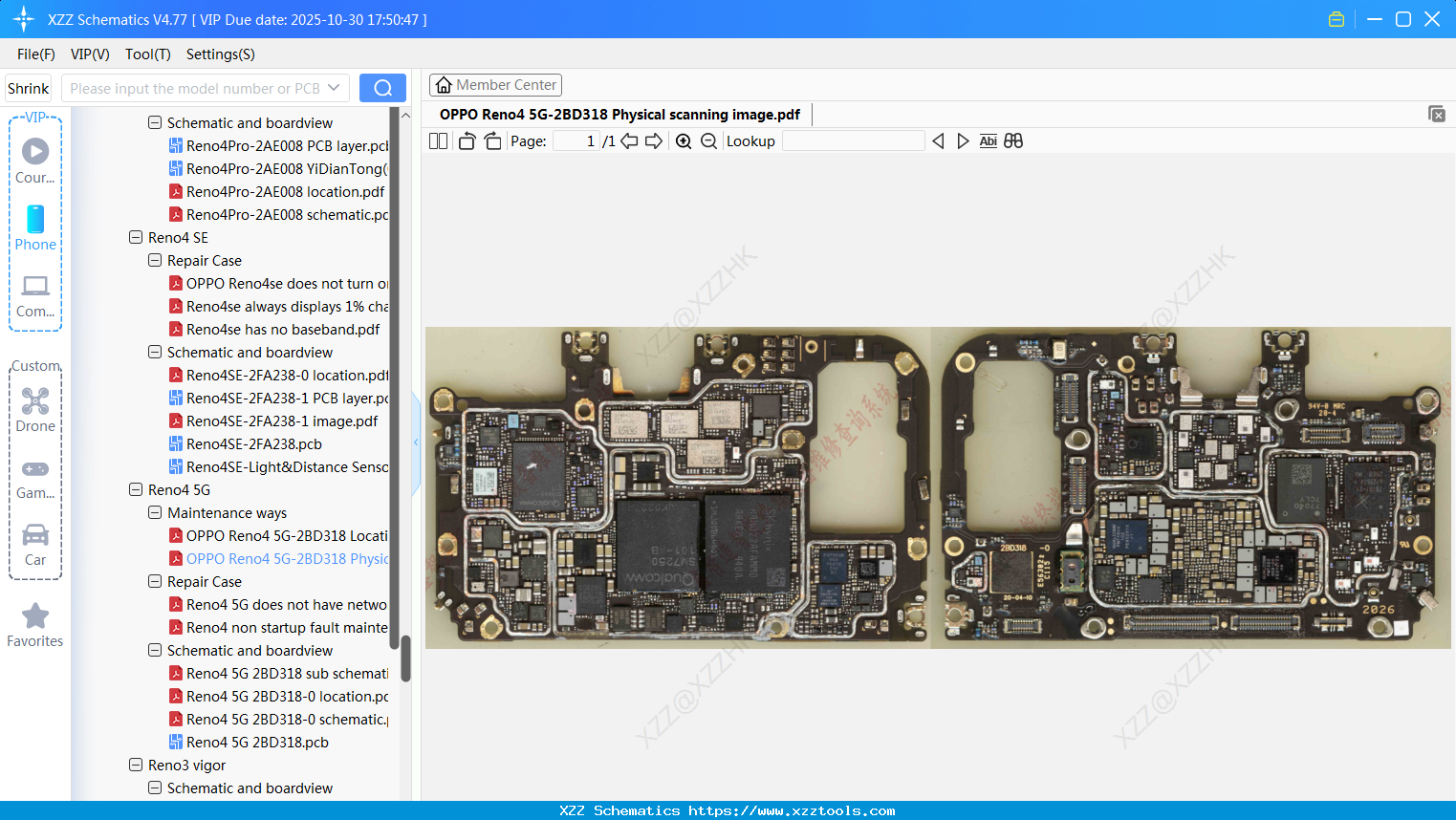Toggle the Abi match-word search option
The height and width of the screenshot is (820, 1456).
(988, 141)
